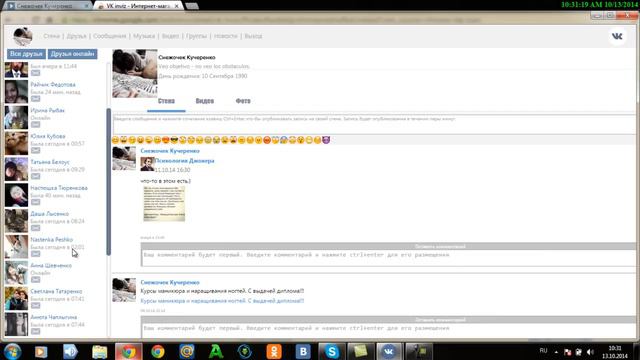Click the friends list scrollbar

[x=109, y=182]
